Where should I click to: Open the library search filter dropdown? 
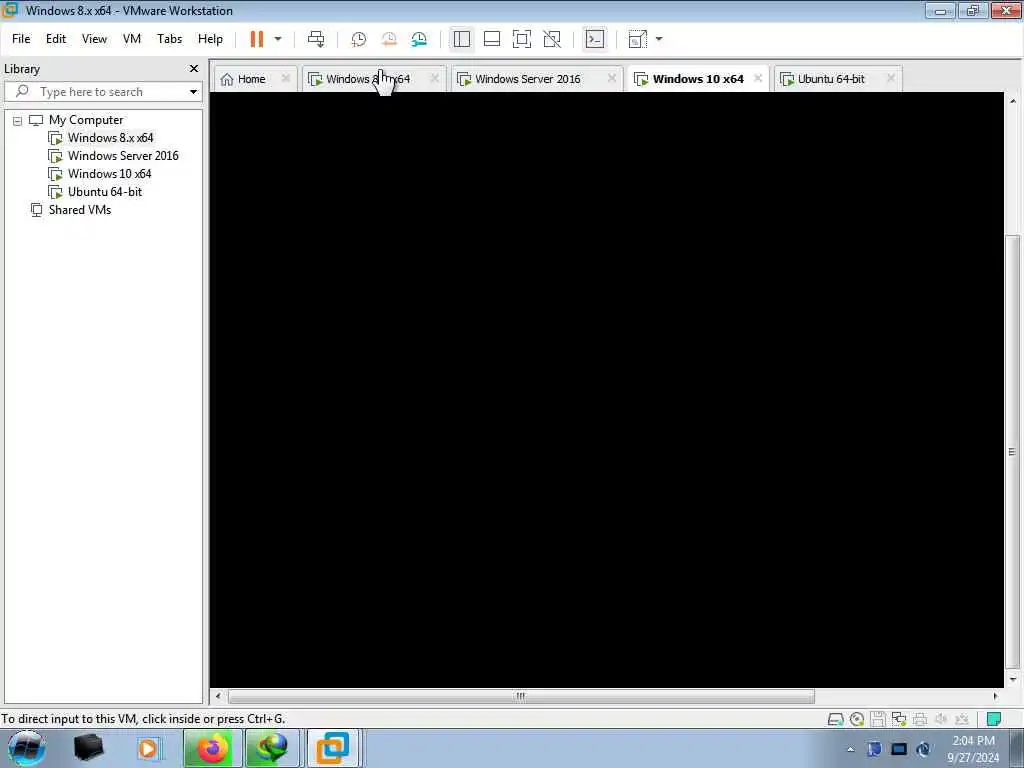click(194, 92)
